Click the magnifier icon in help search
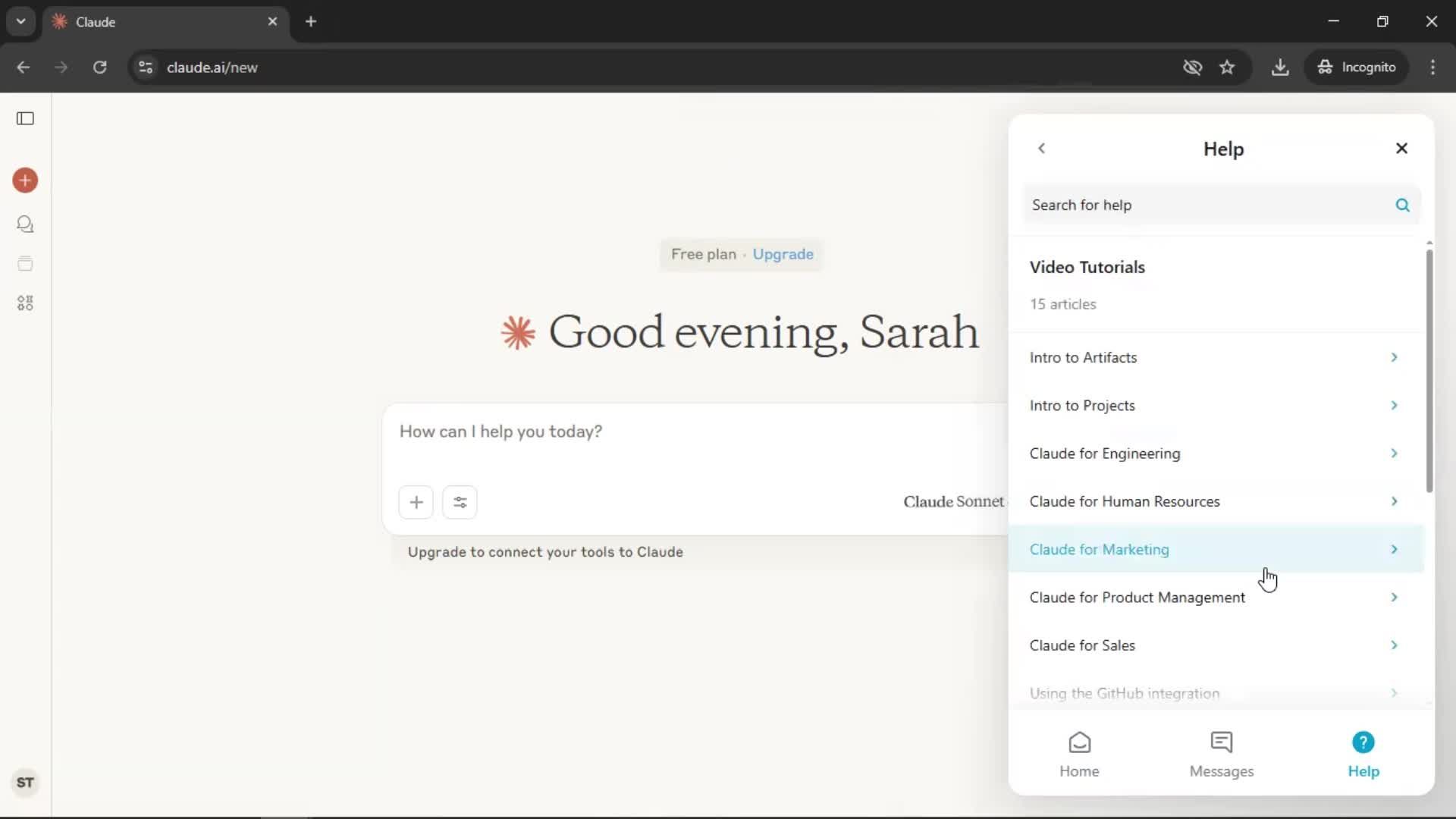 (1402, 205)
